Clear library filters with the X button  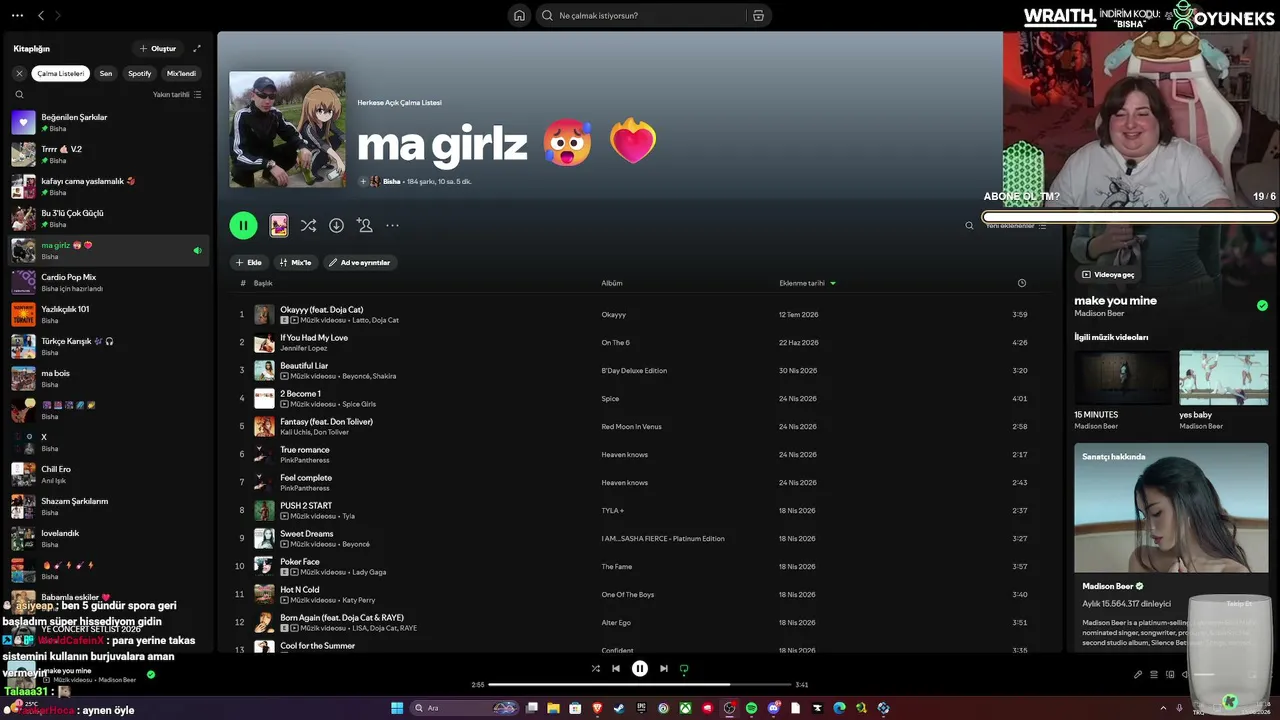point(19,73)
